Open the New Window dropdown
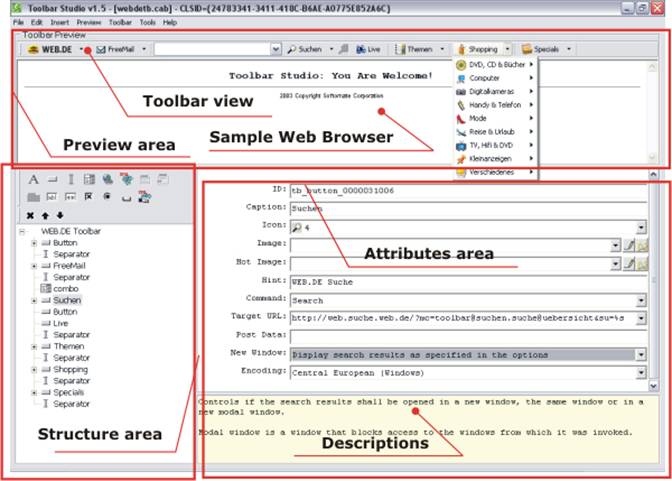This screenshot has width=672, height=481. 641,355
